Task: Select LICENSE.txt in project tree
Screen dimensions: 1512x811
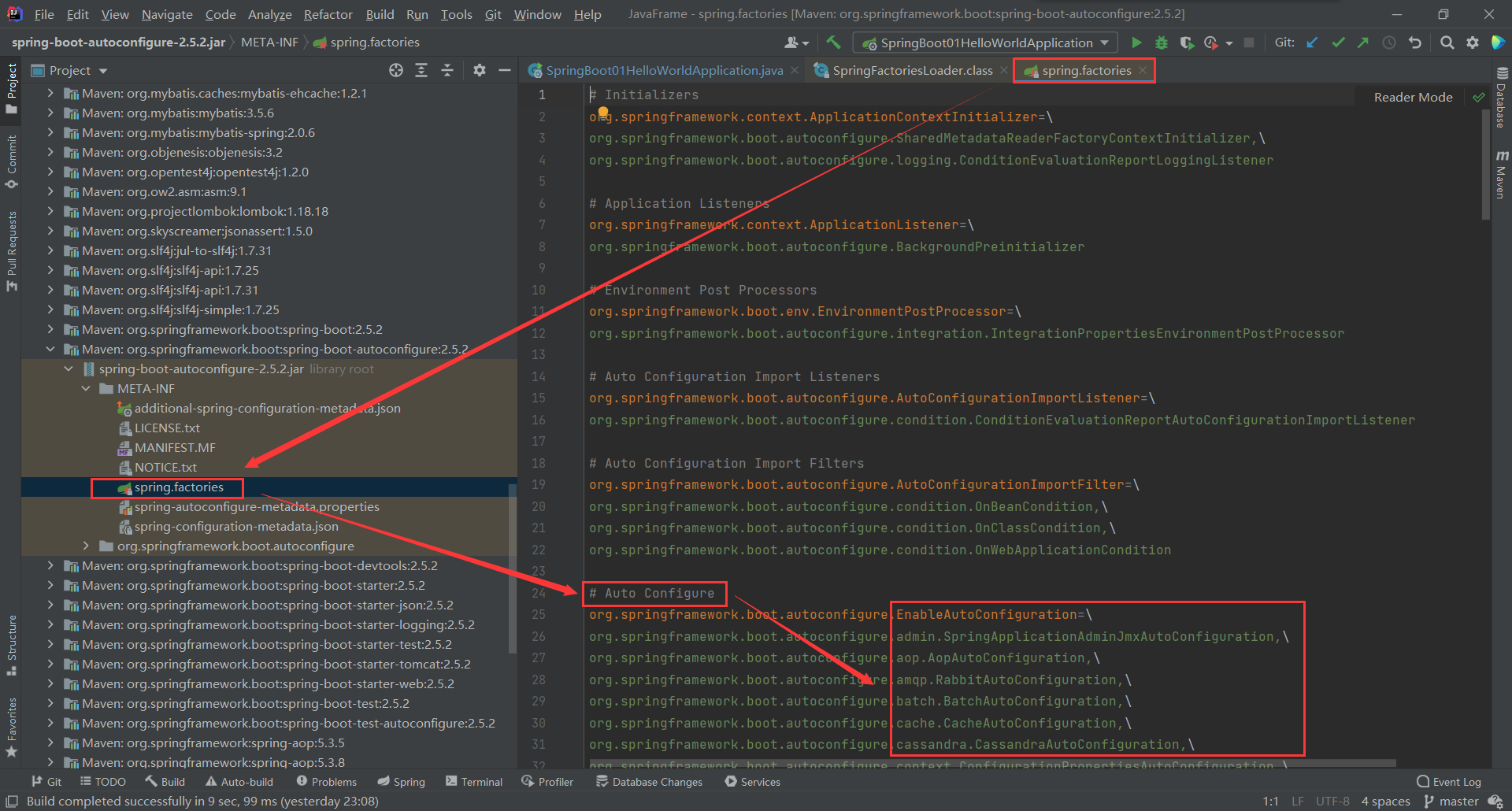Action: pos(167,428)
